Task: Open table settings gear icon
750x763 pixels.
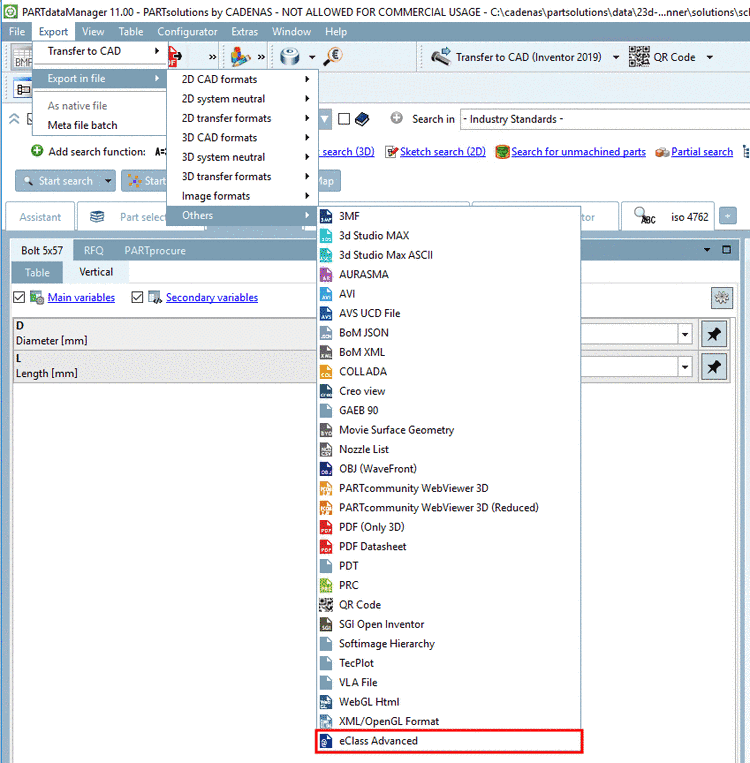Action: click(x=721, y=298)
